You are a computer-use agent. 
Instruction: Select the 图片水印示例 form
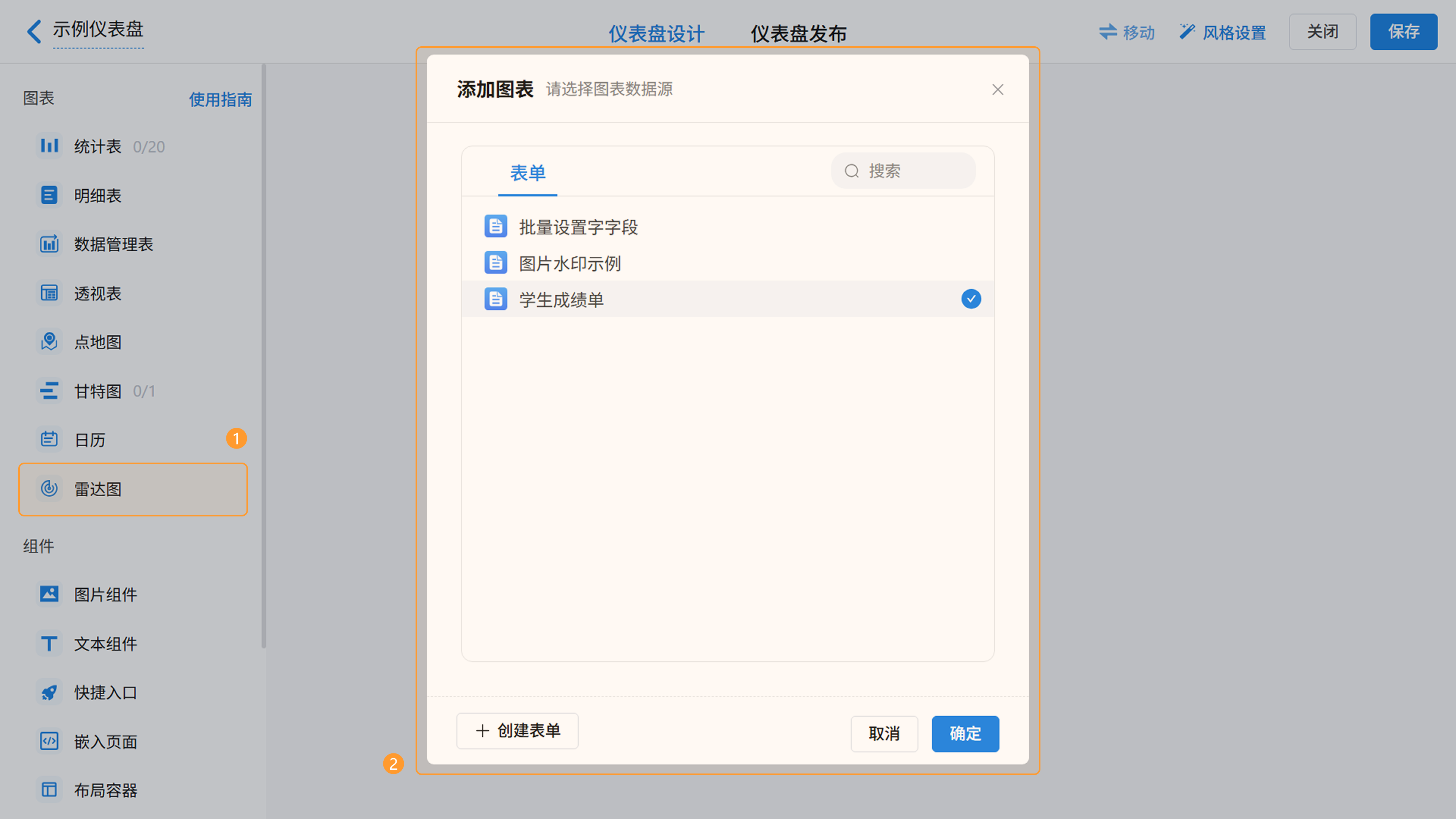pyautogui.click(x=569, y=264)
